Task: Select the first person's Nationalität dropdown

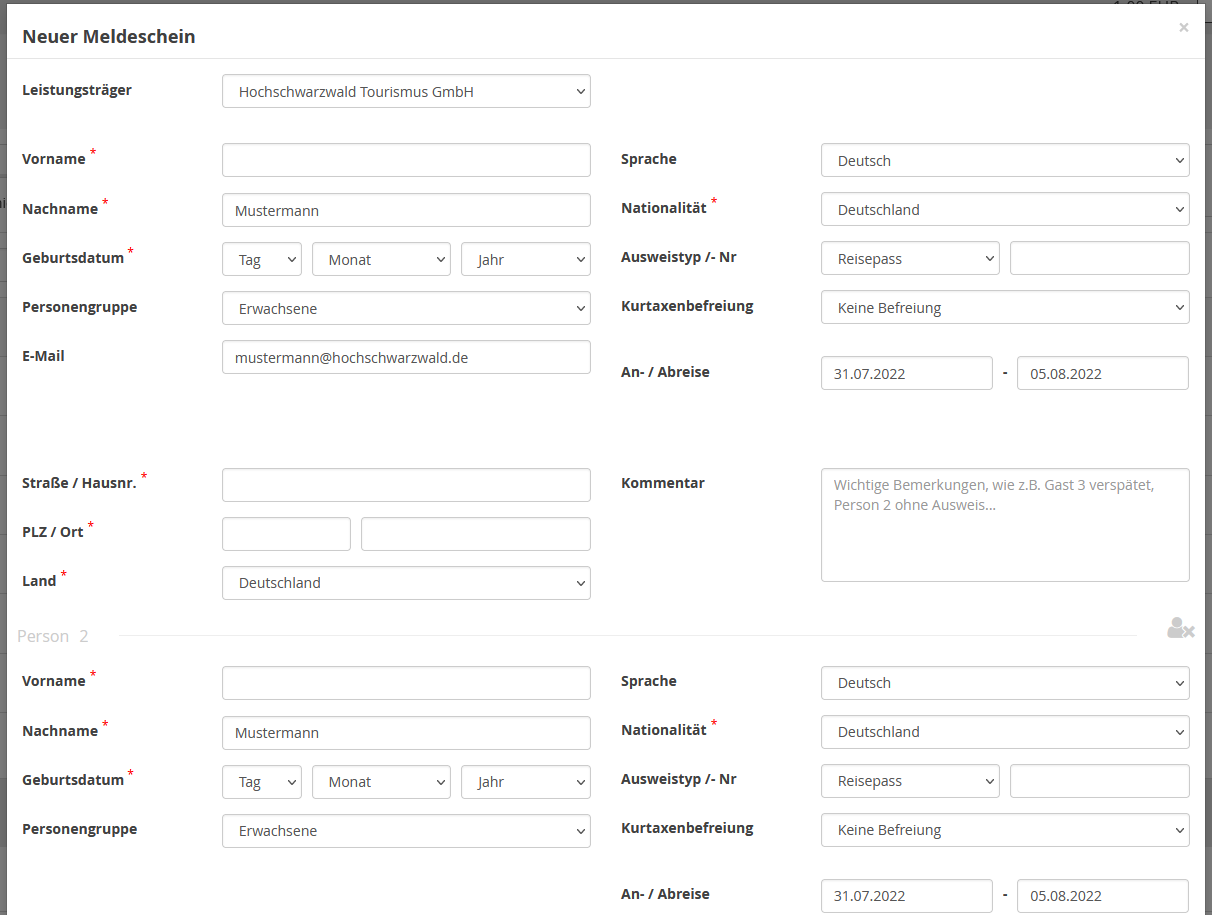Action: click(1005, 209)
